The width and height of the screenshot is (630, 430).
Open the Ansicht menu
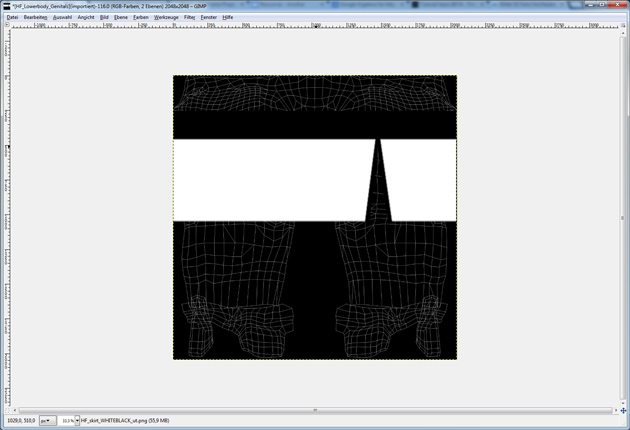coord(86,17)
